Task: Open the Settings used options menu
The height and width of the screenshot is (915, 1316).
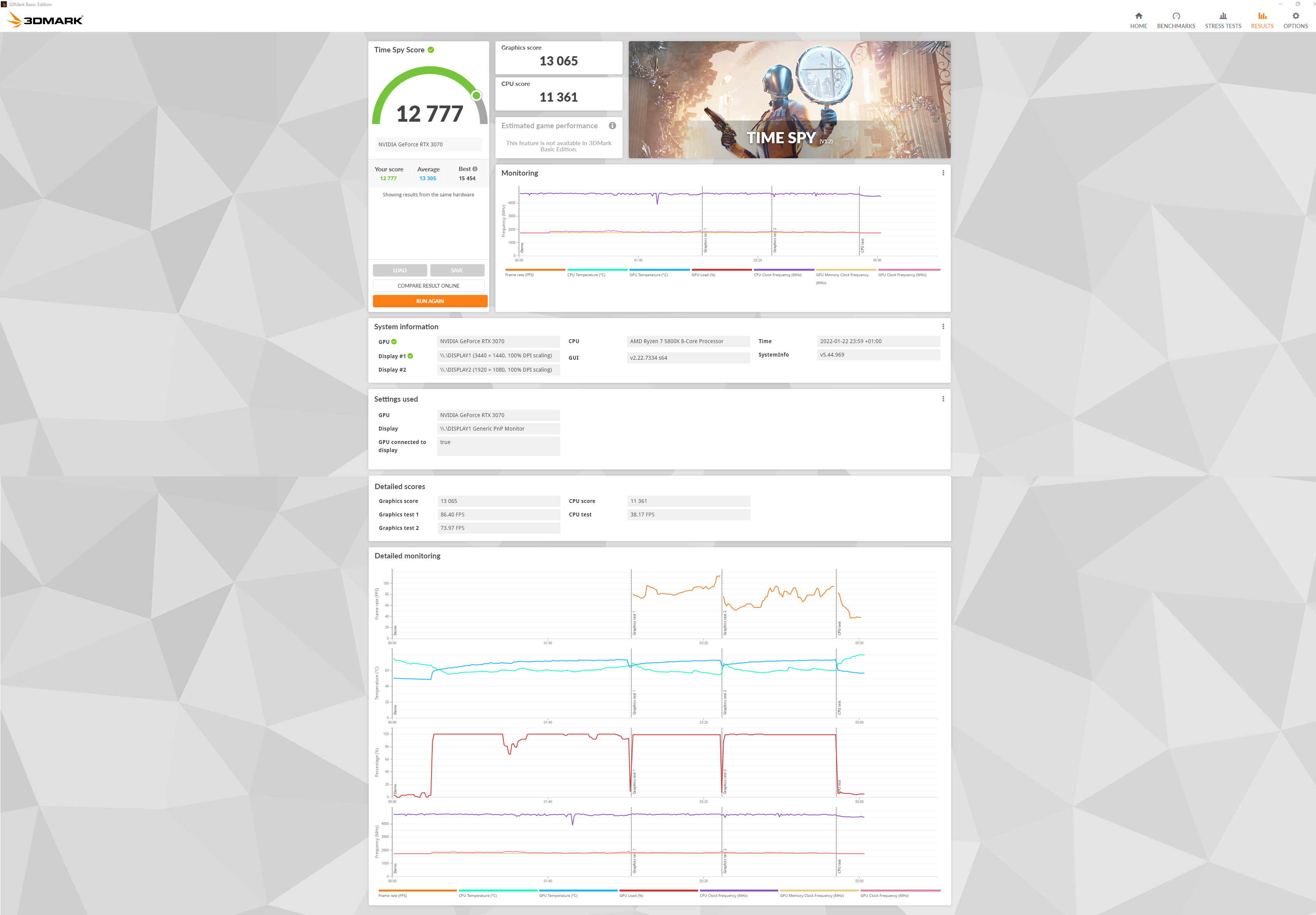Action: tap(943, 398)
